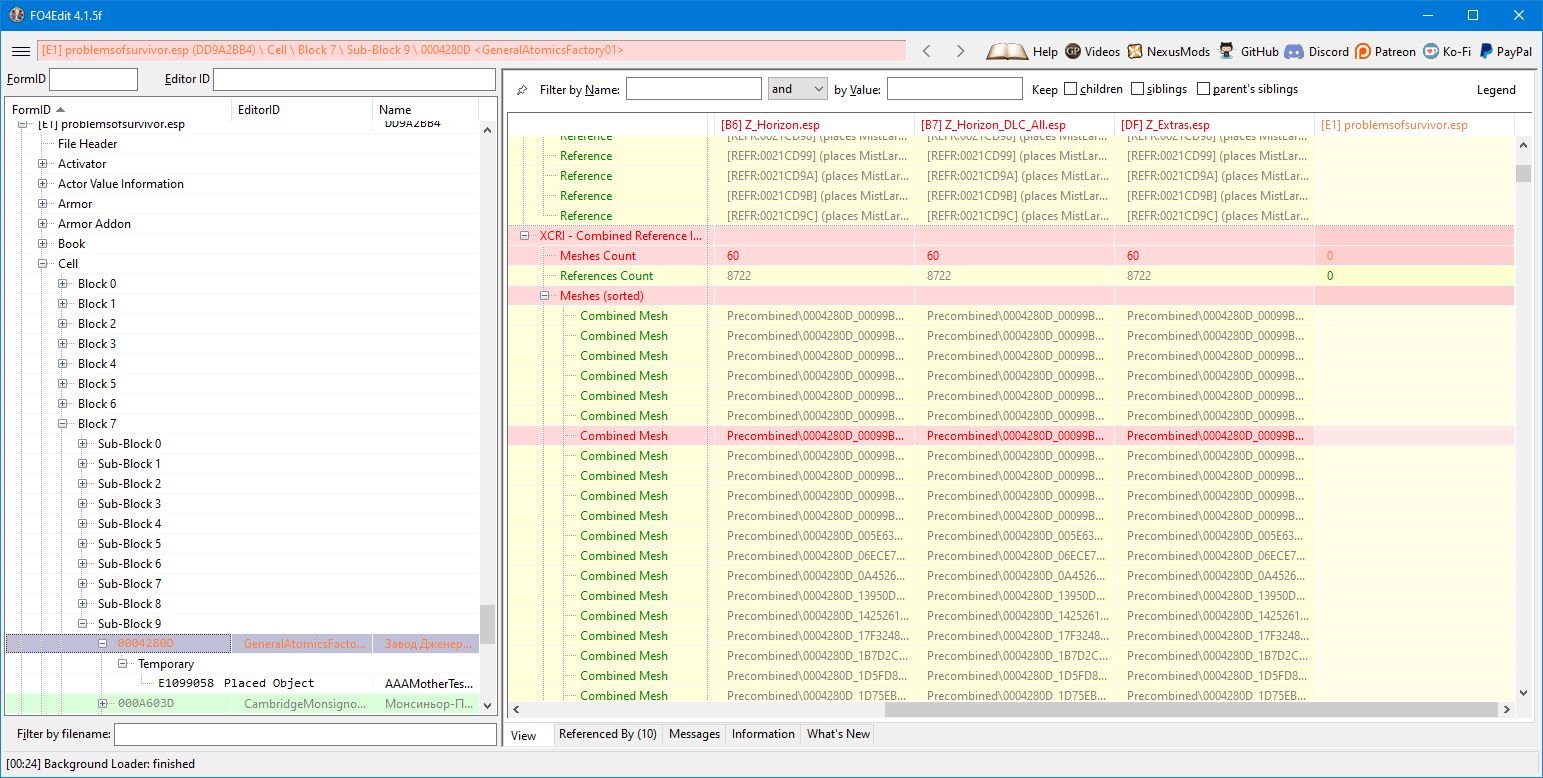Image resolution: width=1543 pixels, height=778 pixels.
Task: Open NexusMods page icon
Action: coord(1135,51)
